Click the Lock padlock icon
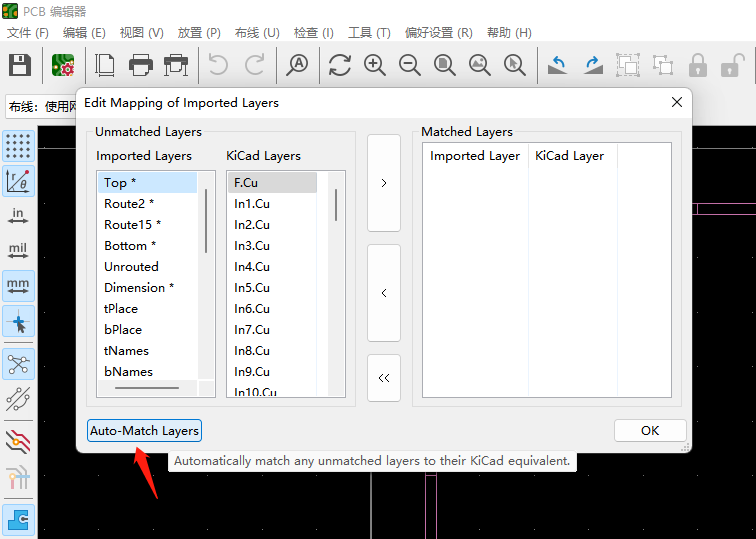The width and height of the screenshot is (756, 539). coord(698,65)
